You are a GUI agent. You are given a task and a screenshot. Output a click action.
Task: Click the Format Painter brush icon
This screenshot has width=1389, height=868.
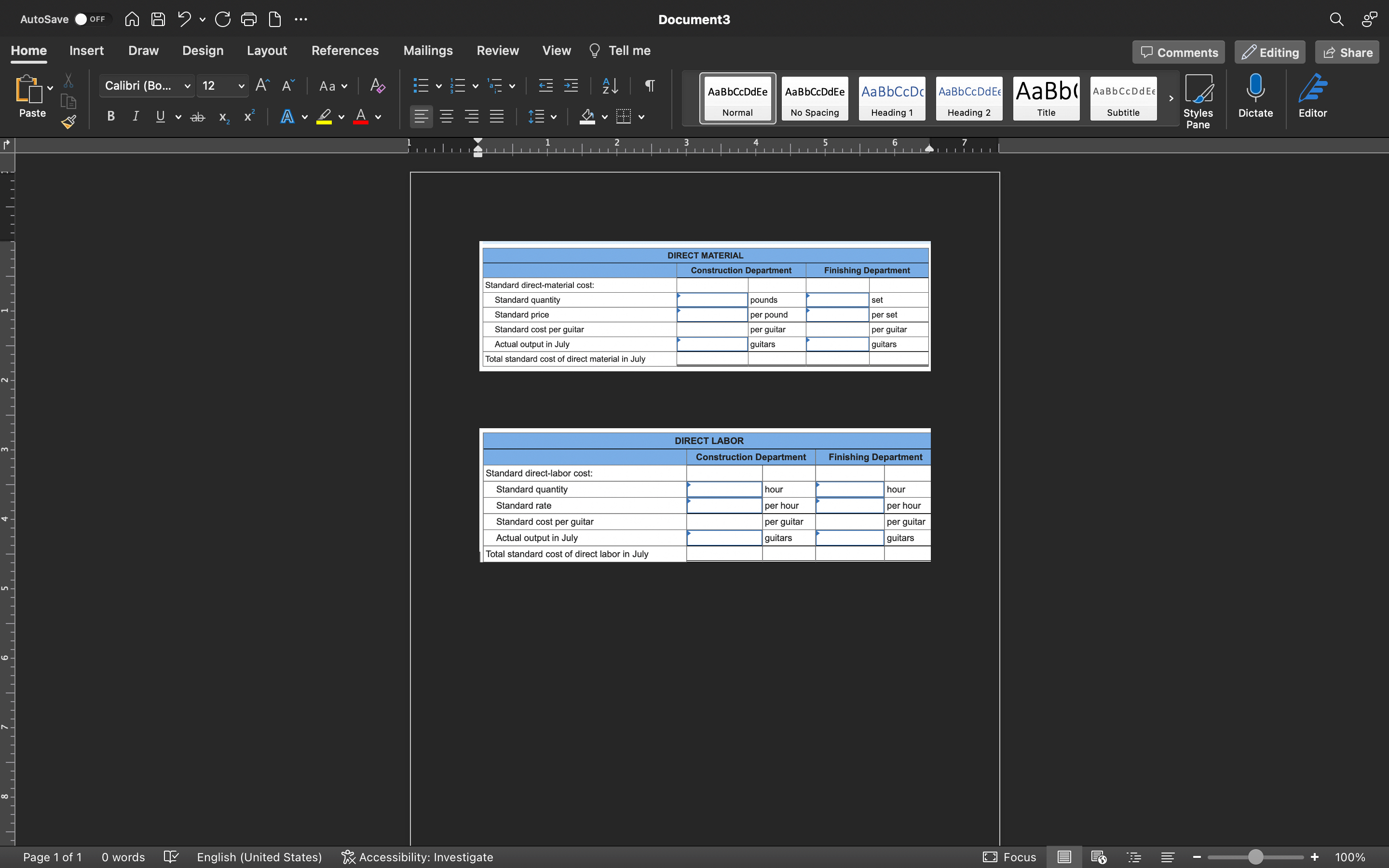(x=69, y=122)
